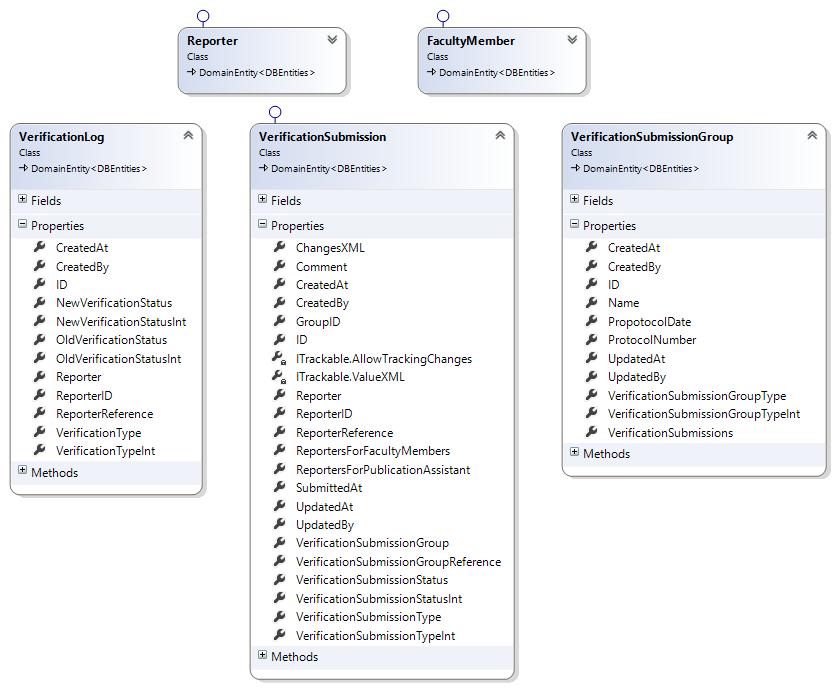Select ReporterID property in VerificationSubmission
835x688 pixels.
(x=324, y=414)
